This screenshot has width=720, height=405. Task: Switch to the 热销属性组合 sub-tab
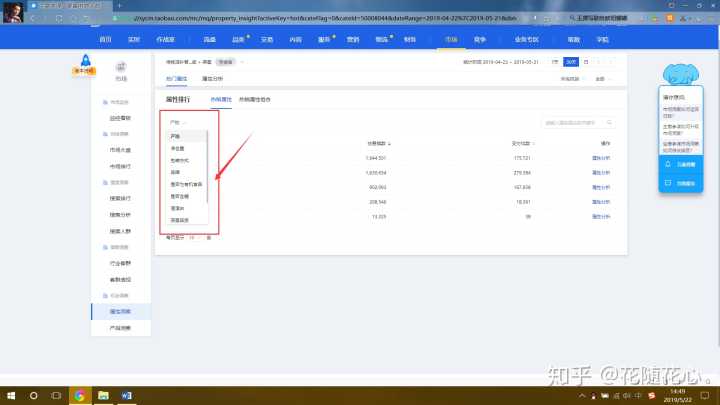[255, 99]
